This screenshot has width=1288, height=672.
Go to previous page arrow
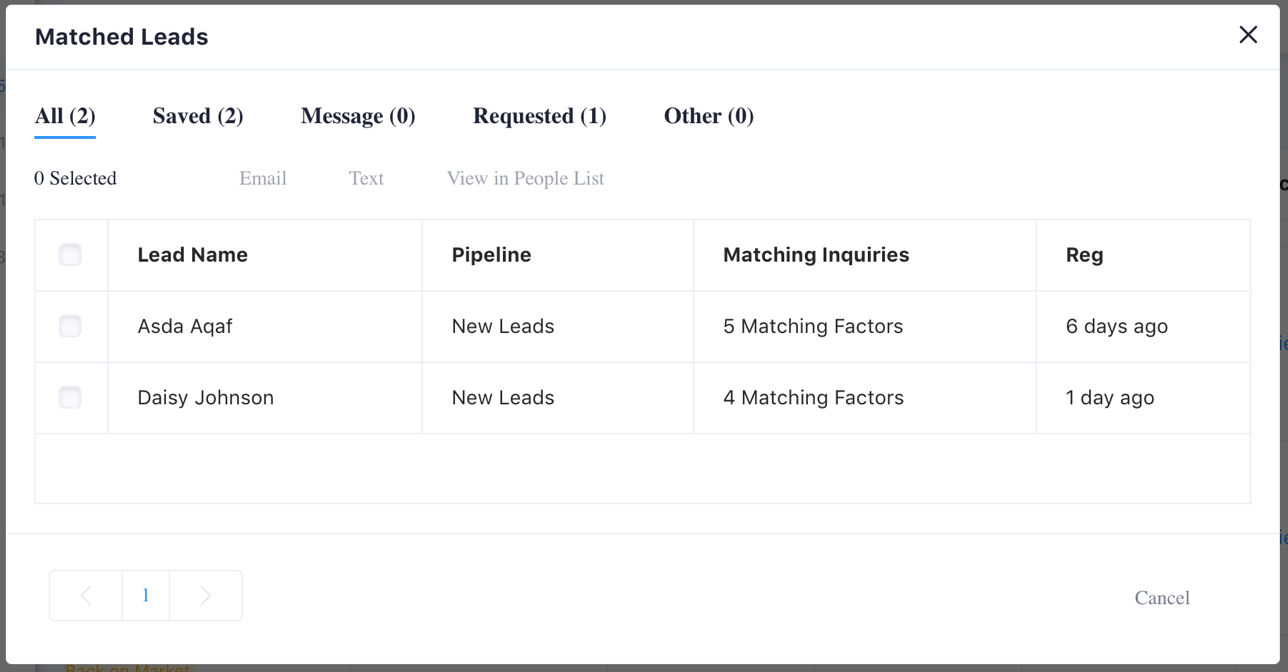[86, 596]
